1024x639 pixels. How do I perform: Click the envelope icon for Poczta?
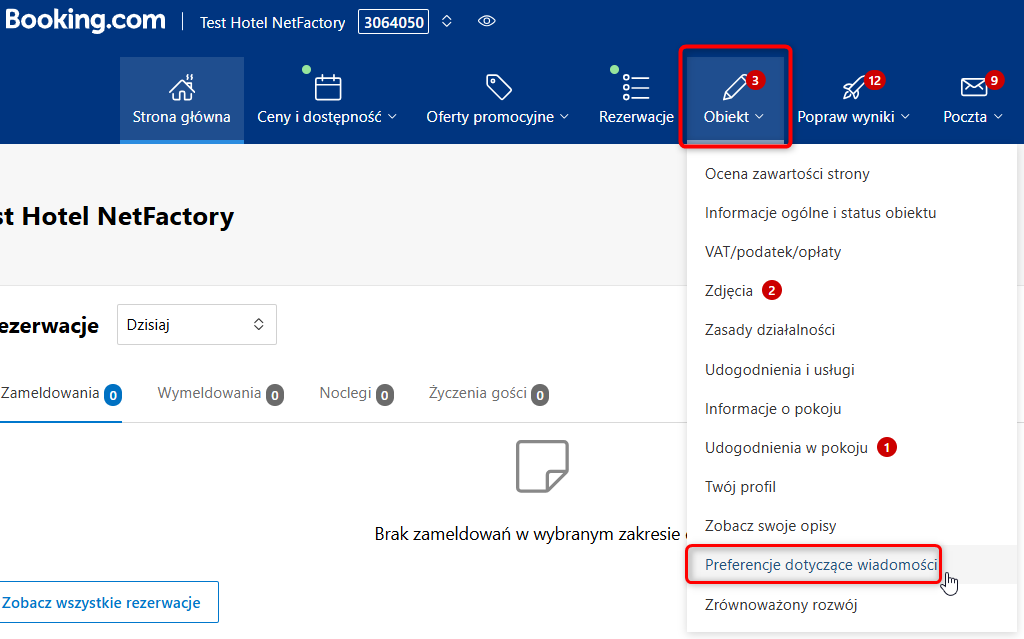tap(973, 87)
